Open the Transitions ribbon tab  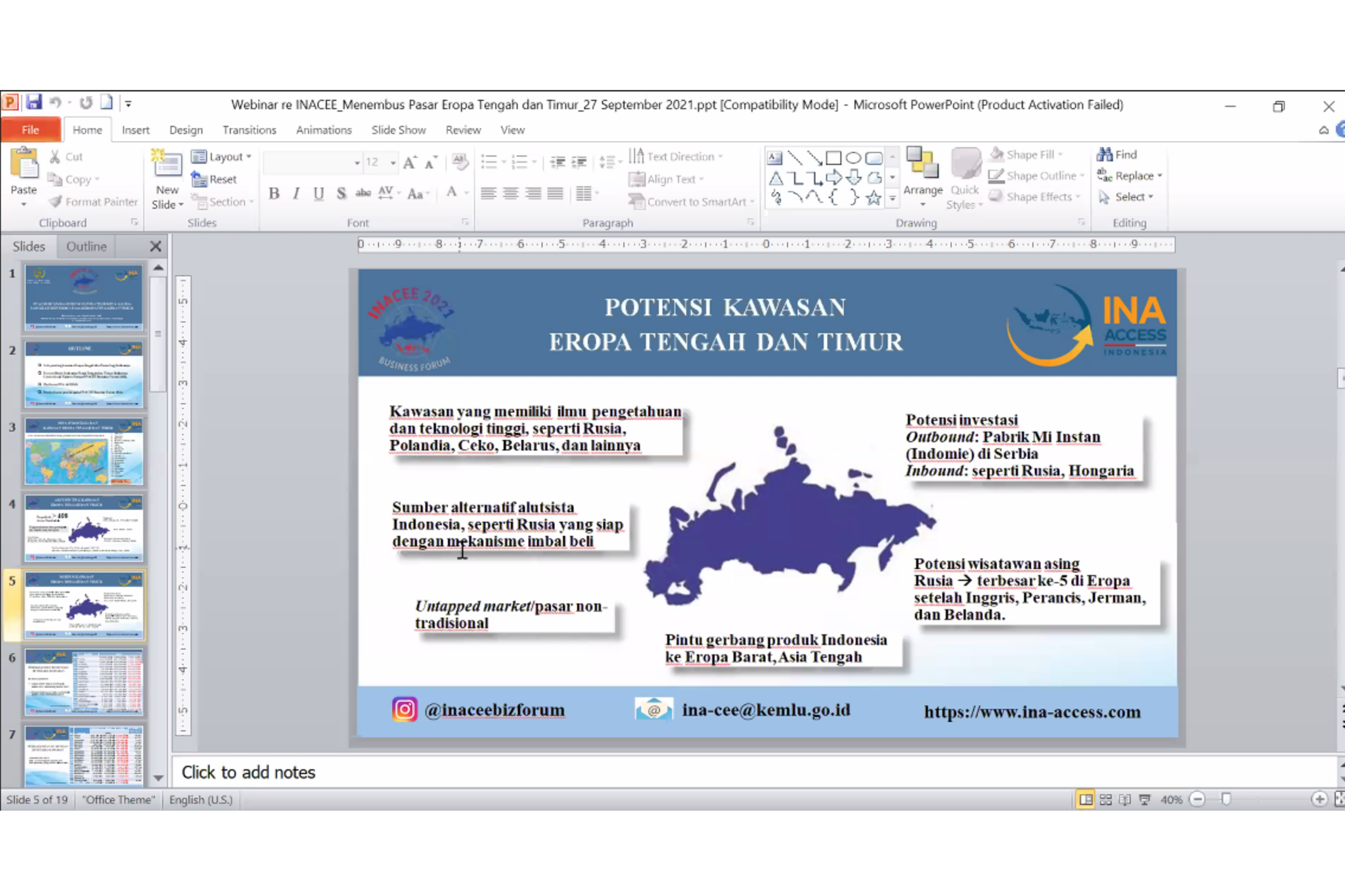[x=249, y=130]
